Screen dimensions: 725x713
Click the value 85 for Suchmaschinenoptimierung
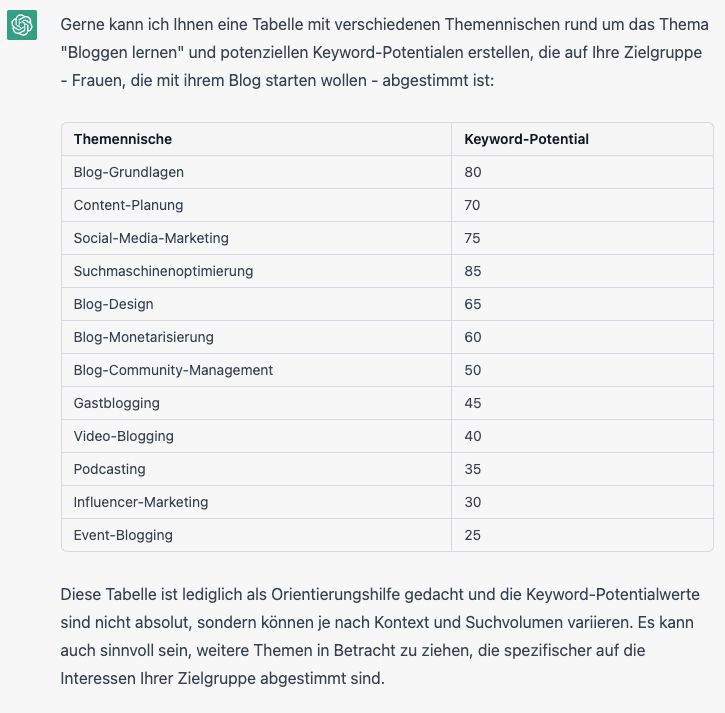[x=473, y=271]
